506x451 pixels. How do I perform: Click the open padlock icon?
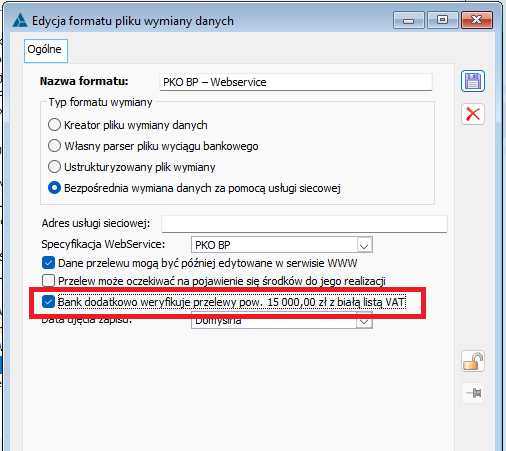tap(473, 361)
